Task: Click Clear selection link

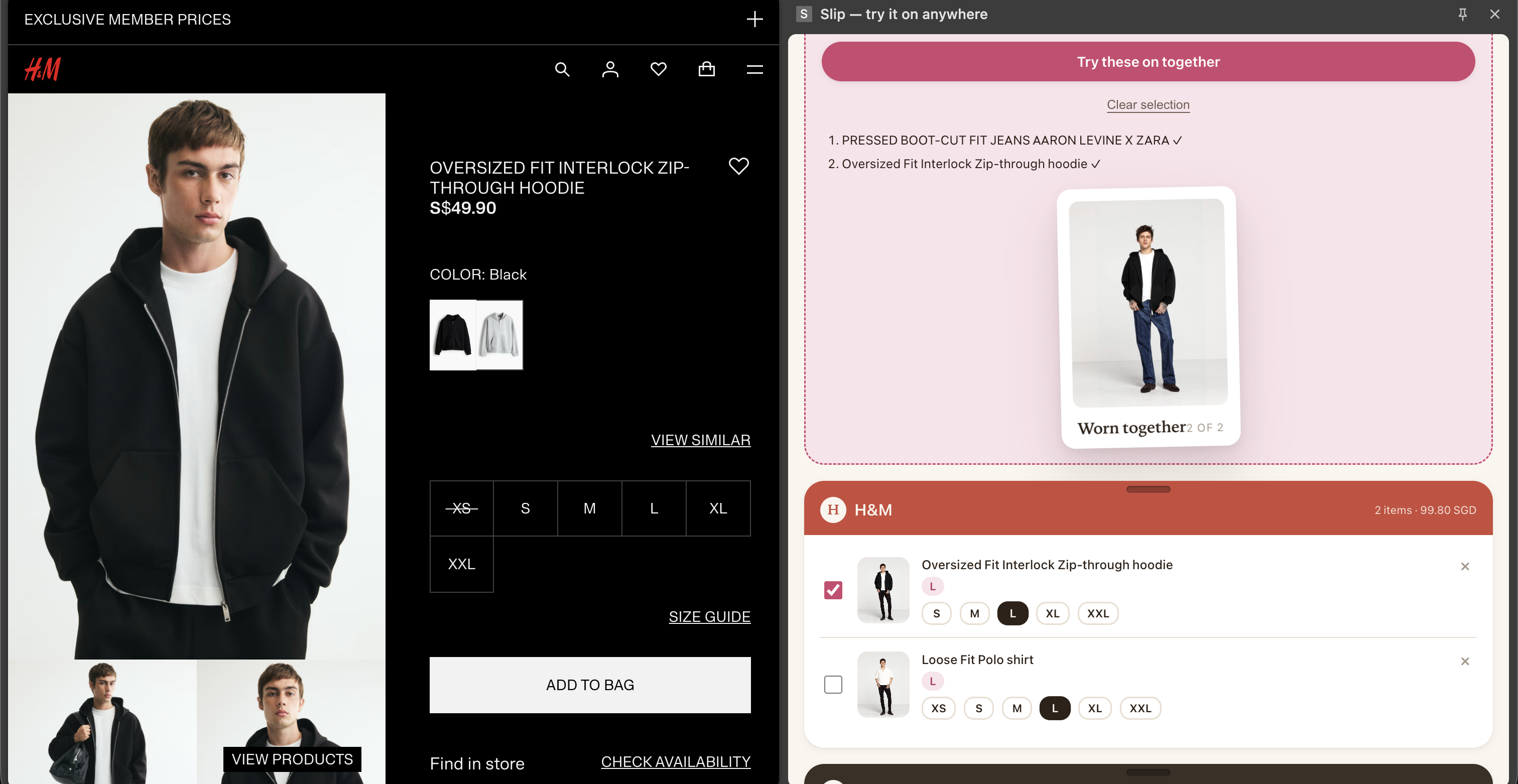Action: (1148, 104)
